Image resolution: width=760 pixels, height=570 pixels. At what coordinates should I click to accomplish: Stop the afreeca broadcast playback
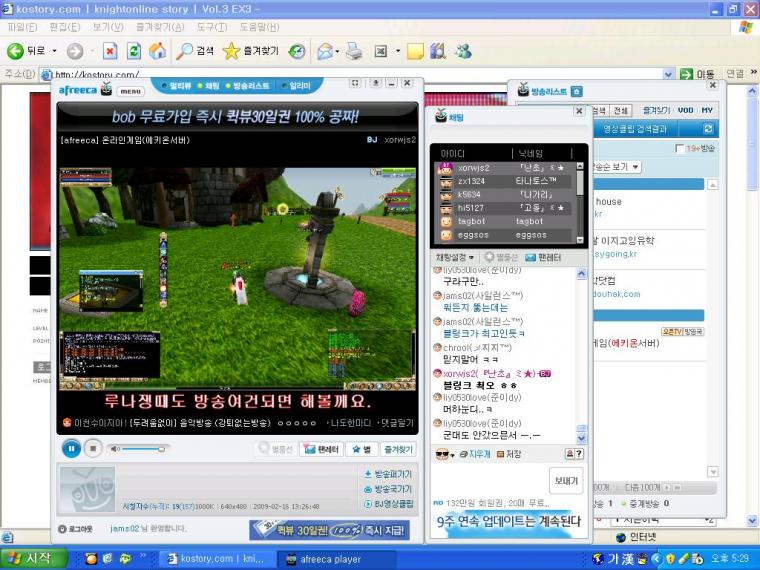(x=93, y=449)
